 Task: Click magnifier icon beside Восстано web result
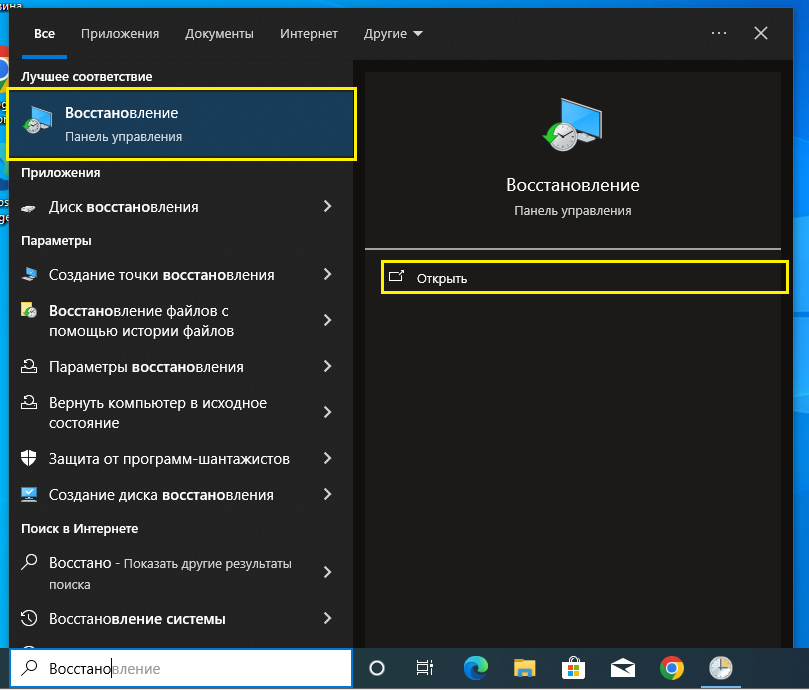29,562
